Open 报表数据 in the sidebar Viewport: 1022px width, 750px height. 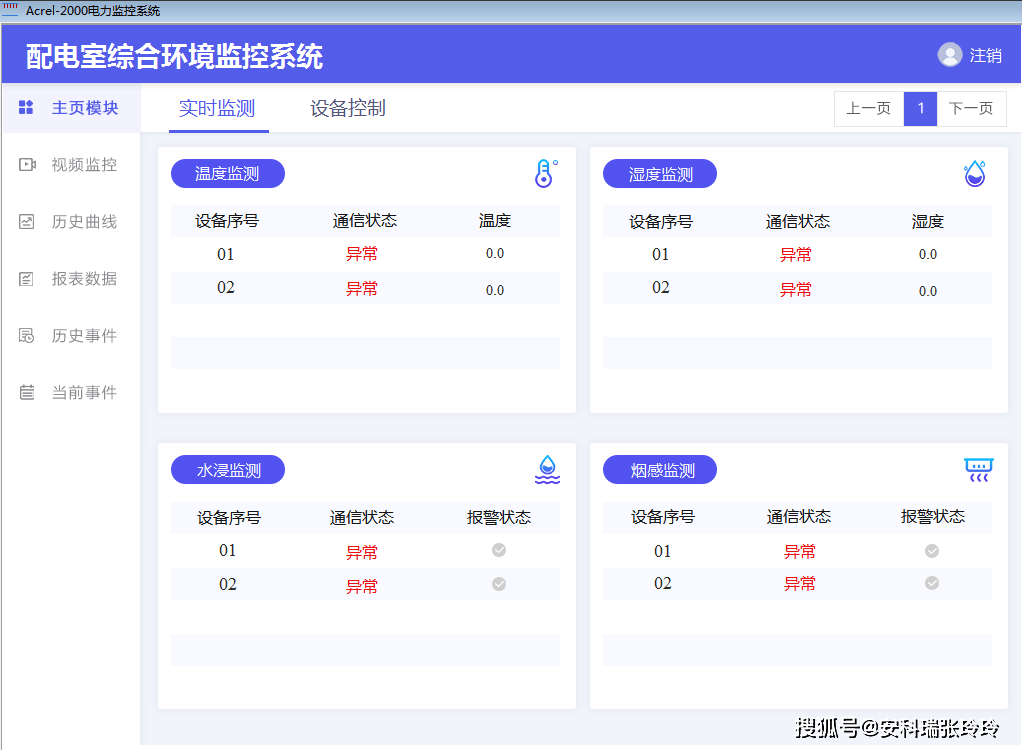click(x=84, y=279)
